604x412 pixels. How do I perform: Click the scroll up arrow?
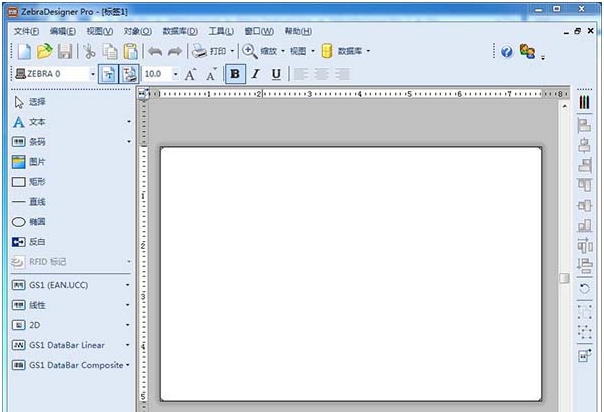(x=564, y=106)
